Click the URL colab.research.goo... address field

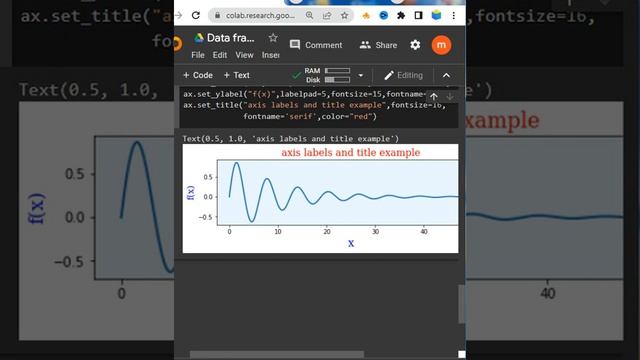coord(260,16)
